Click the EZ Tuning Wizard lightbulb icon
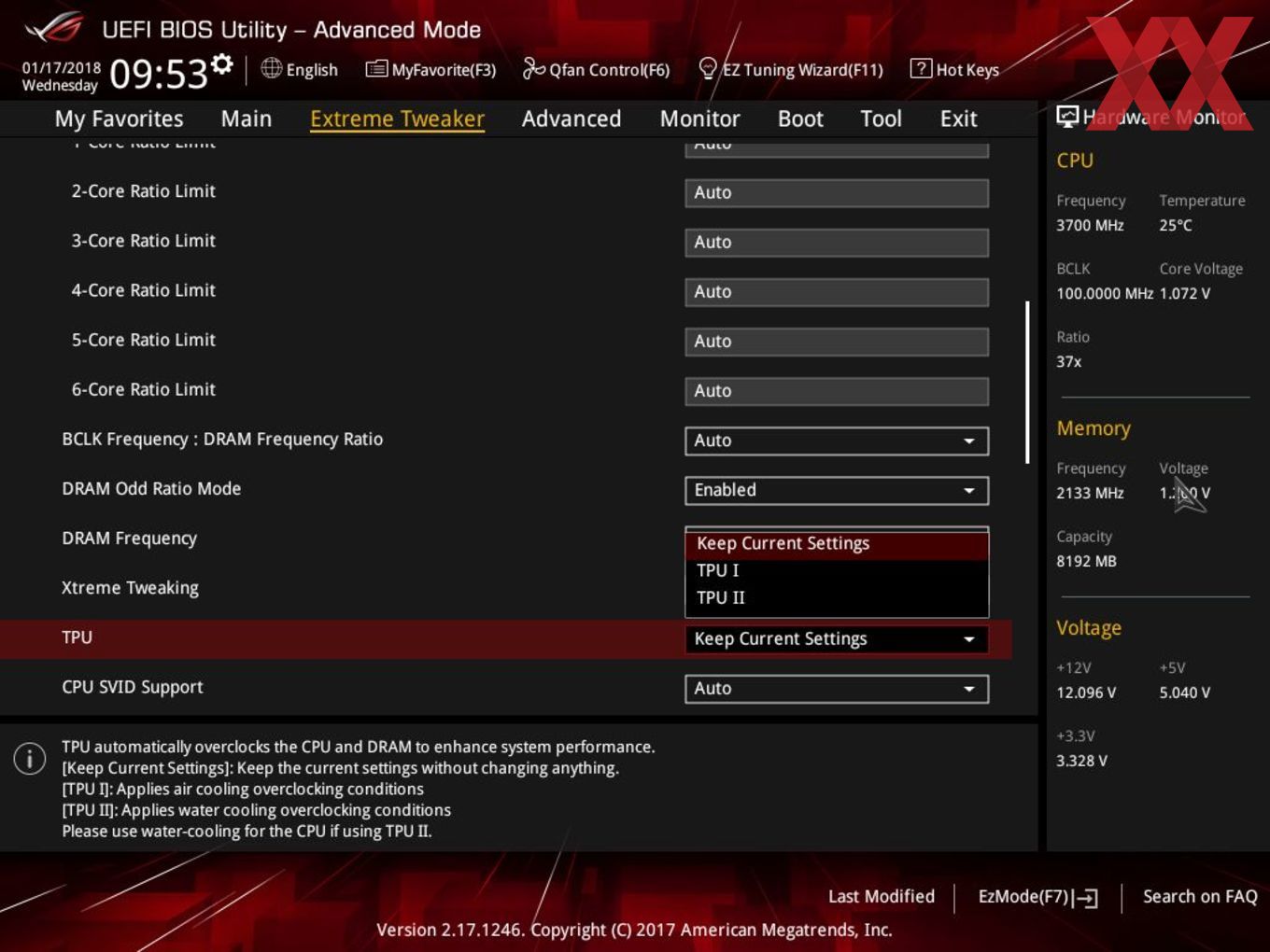 pyautogui.click(x=708, y=68)
